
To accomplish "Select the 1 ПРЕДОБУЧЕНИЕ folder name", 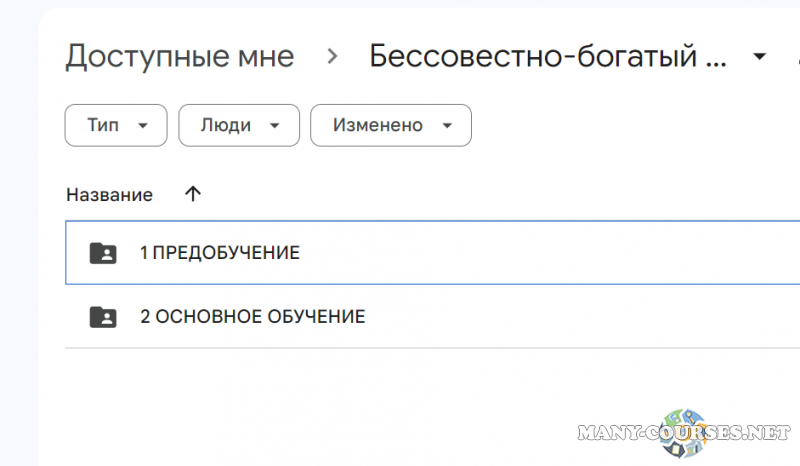I will pos(219,253).
